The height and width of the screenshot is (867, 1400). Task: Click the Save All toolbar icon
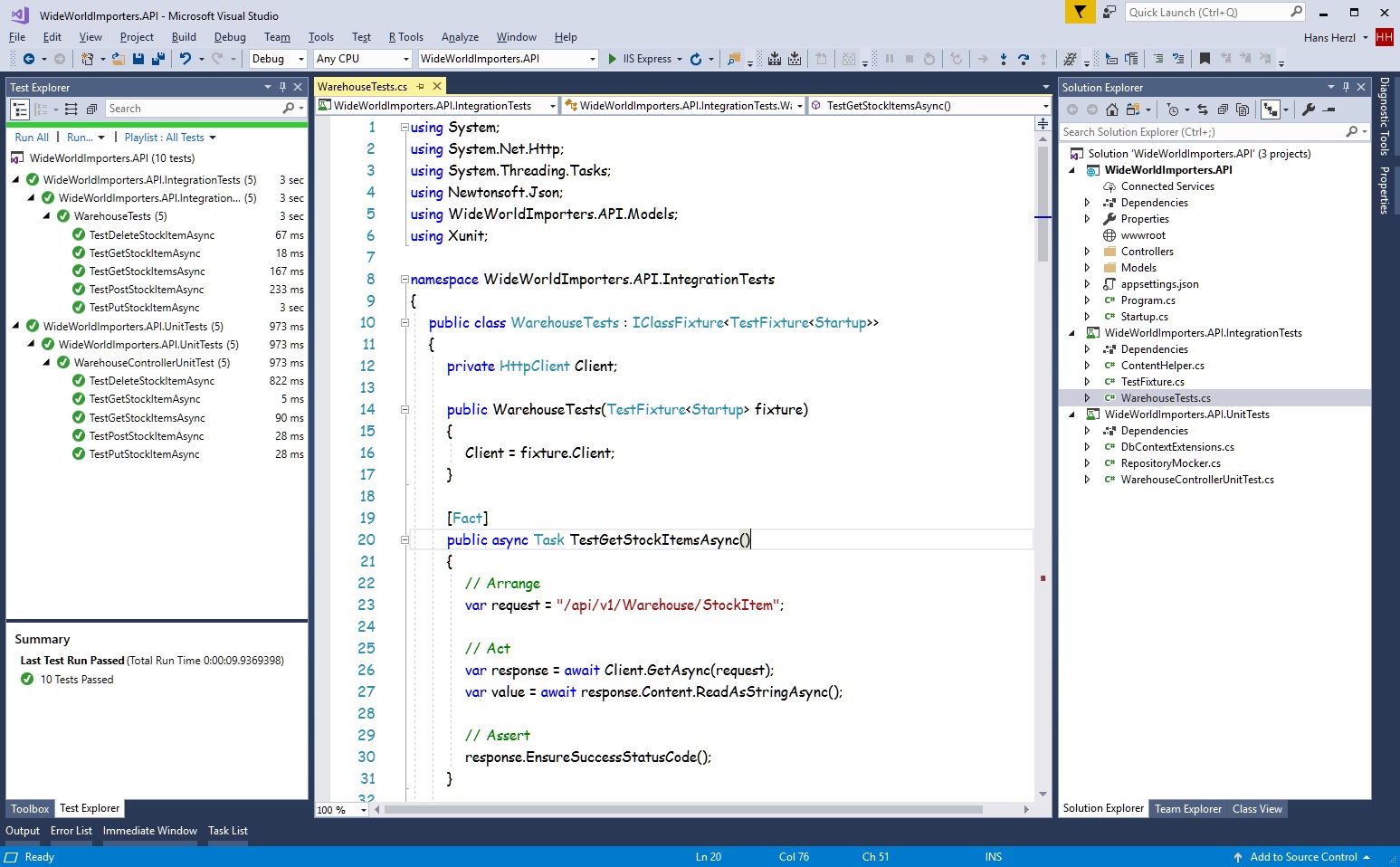click(x=158, y=59)
